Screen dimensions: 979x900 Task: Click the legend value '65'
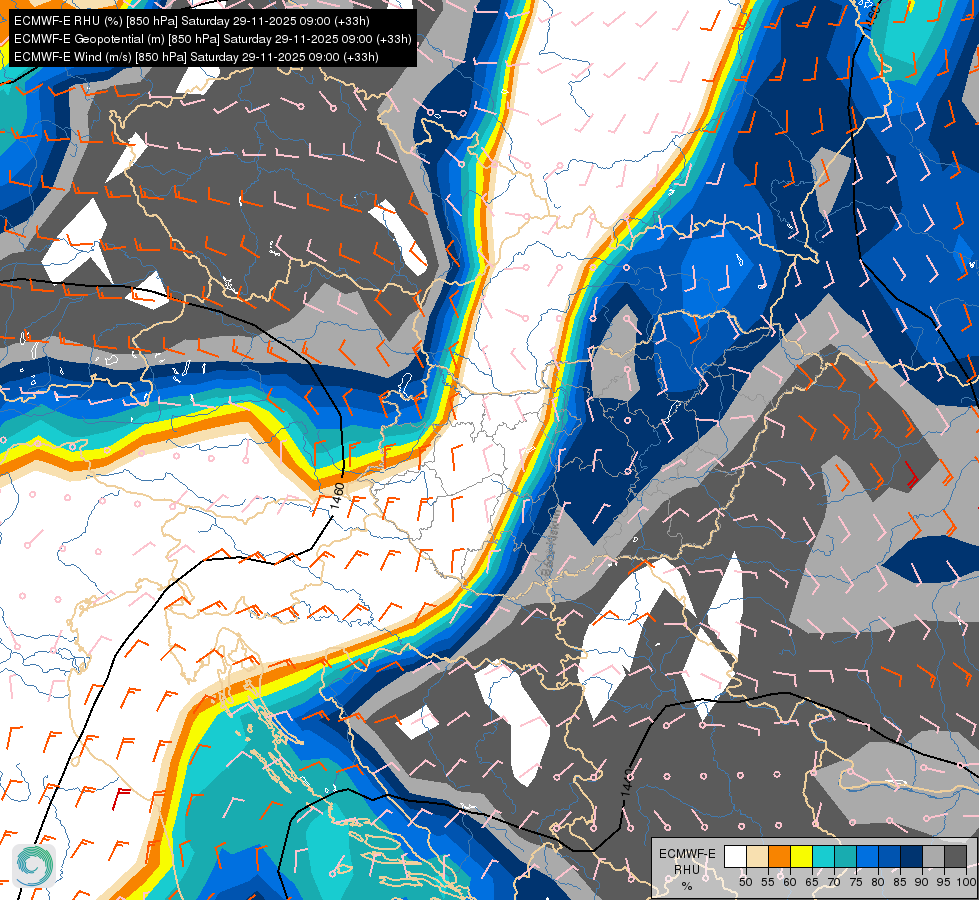[812, 882]
